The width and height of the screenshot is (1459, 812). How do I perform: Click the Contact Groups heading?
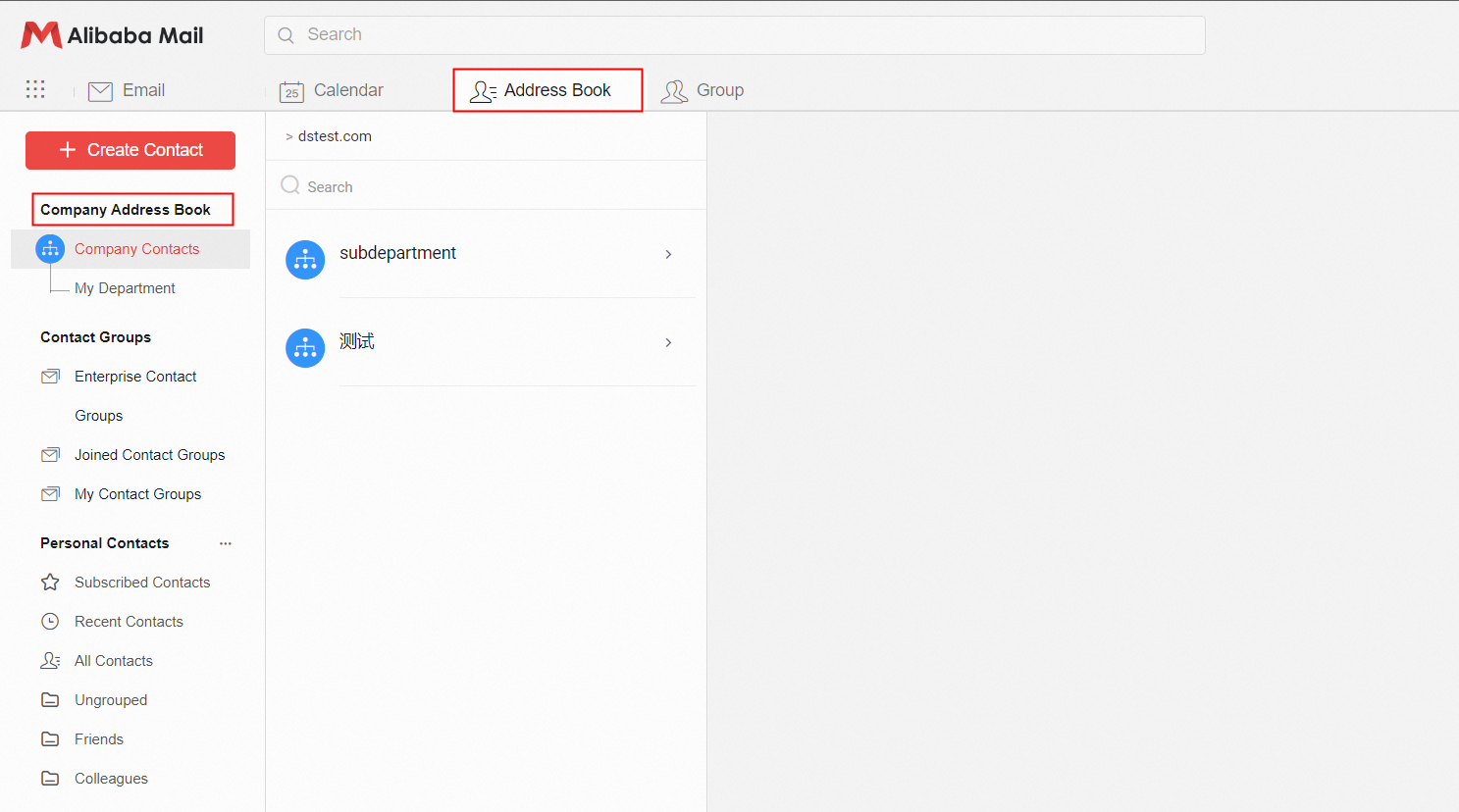click(x=95, y=337)
